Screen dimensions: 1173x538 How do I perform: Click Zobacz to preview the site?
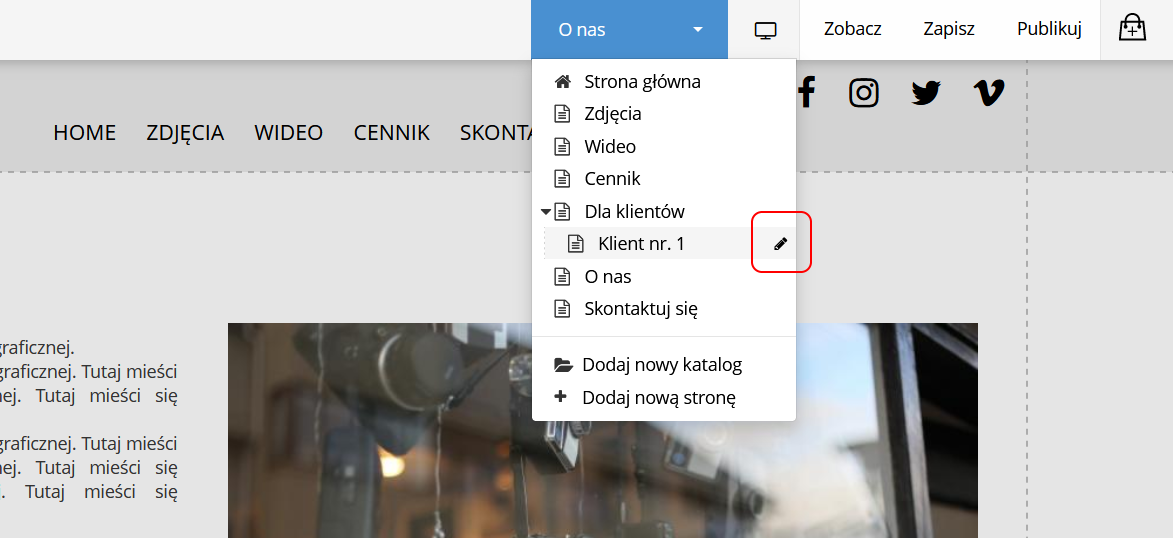(x=852, y=29)
